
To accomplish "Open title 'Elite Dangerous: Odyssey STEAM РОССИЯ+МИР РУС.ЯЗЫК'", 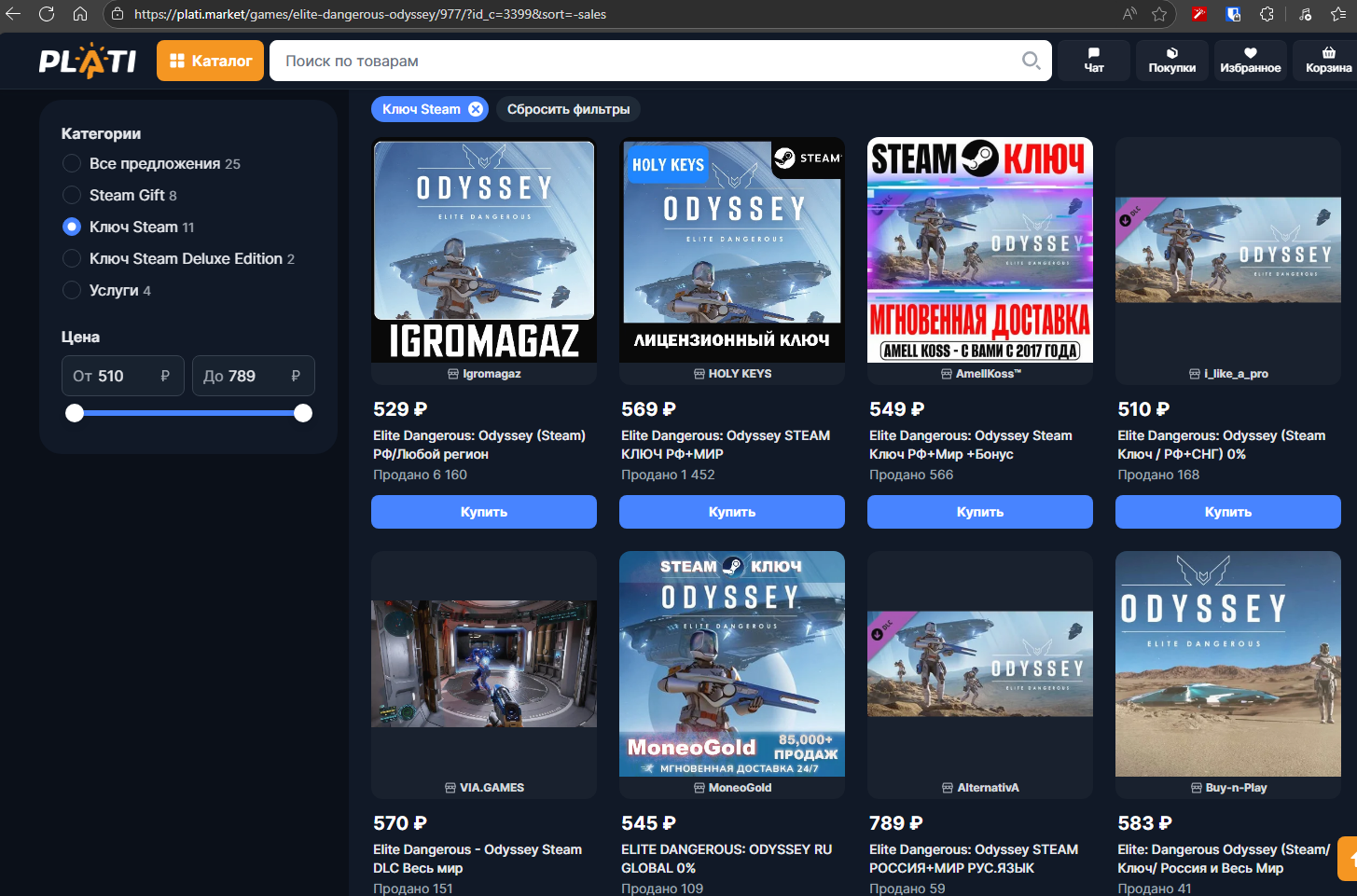I will tap(974, 859).
